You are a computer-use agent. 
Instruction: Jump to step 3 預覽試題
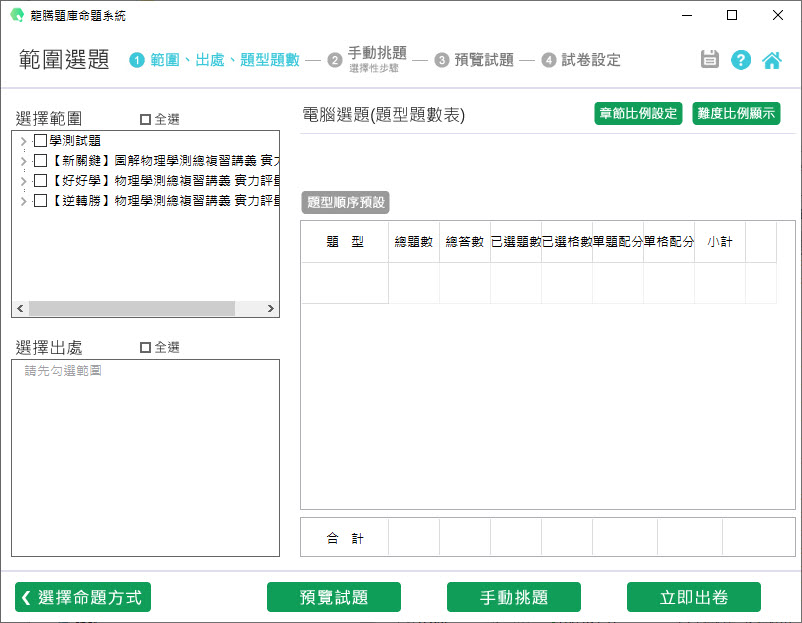point(483,60)
